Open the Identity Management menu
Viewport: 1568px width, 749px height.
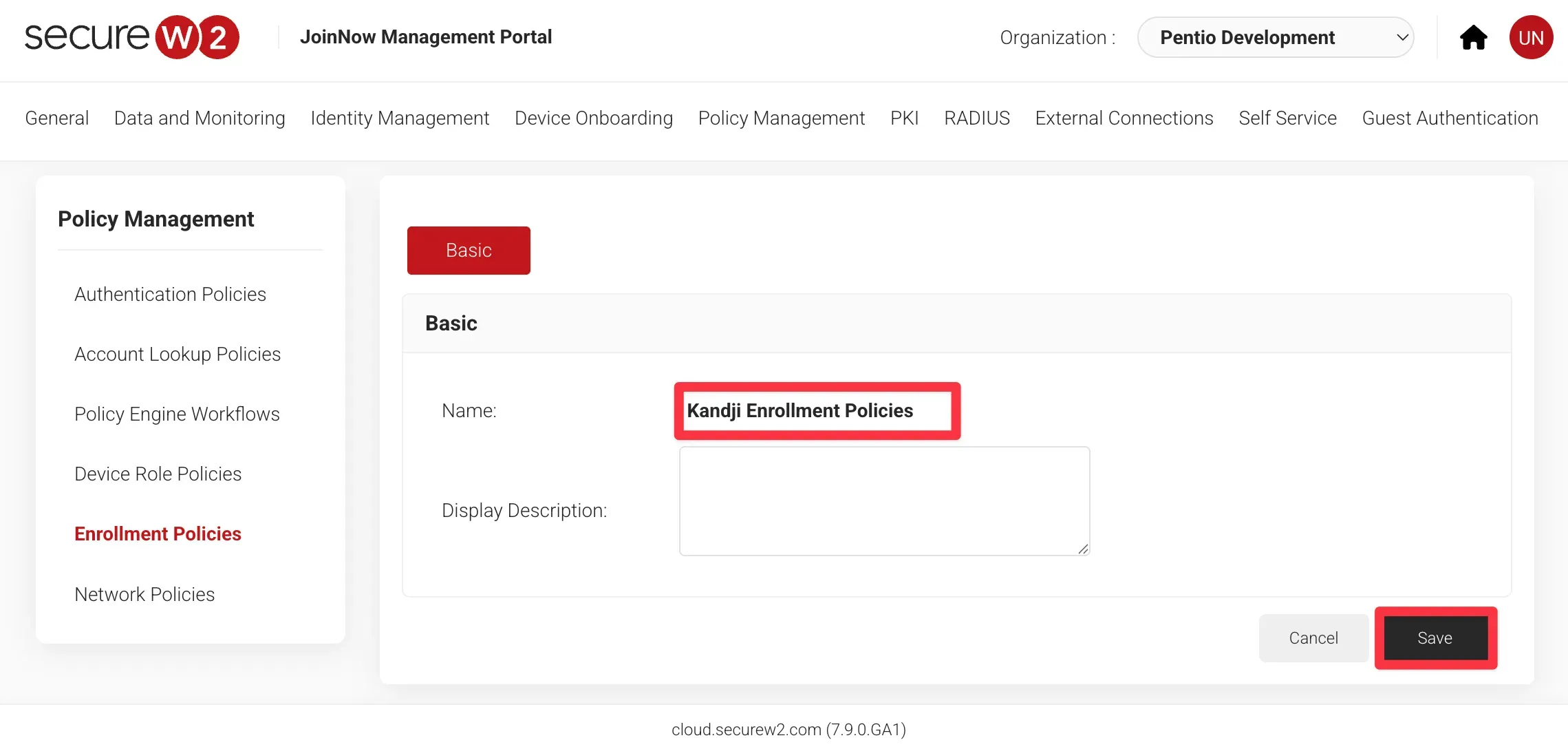(399, 118)
